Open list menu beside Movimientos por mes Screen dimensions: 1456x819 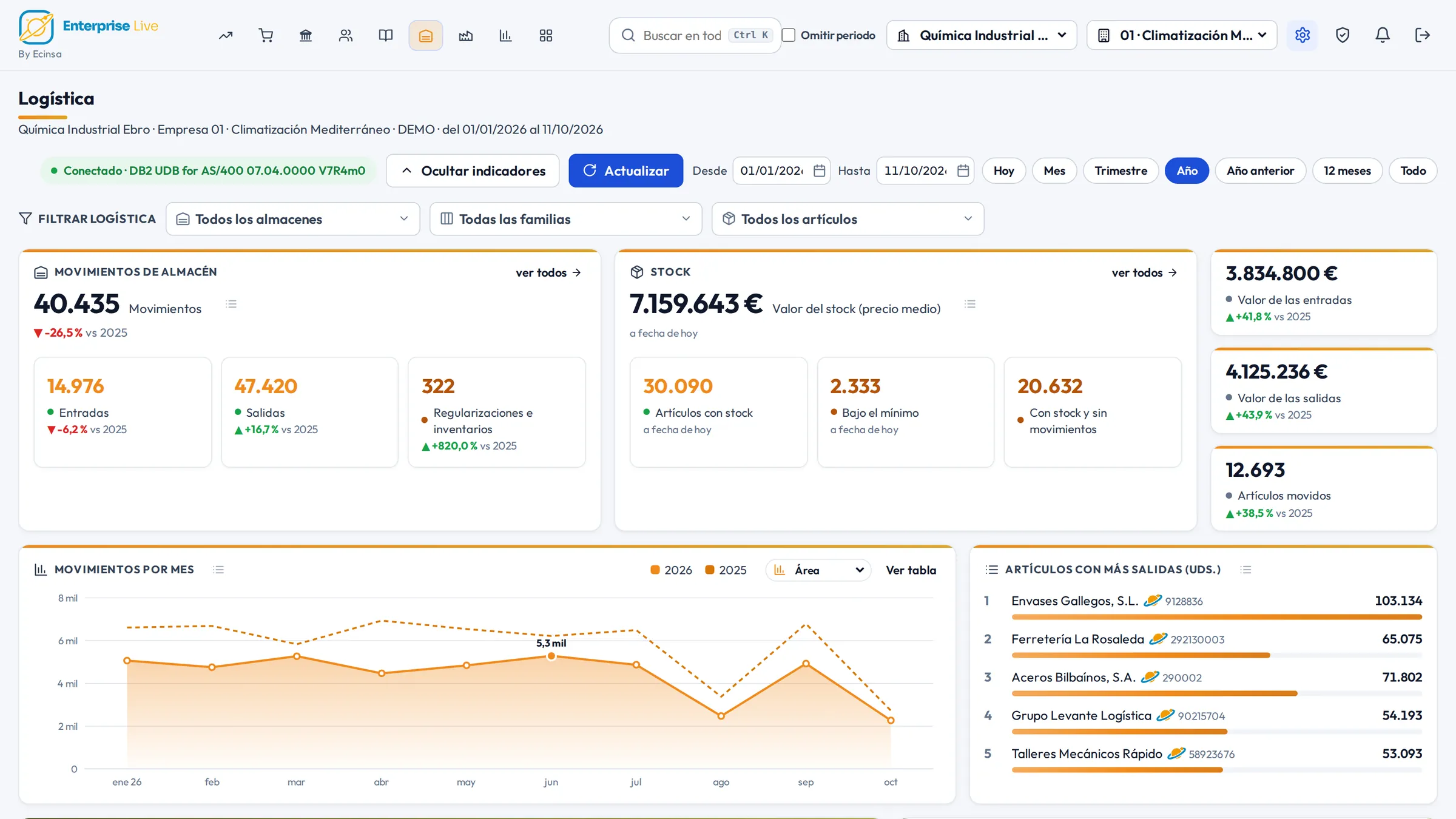coord(218,569)
